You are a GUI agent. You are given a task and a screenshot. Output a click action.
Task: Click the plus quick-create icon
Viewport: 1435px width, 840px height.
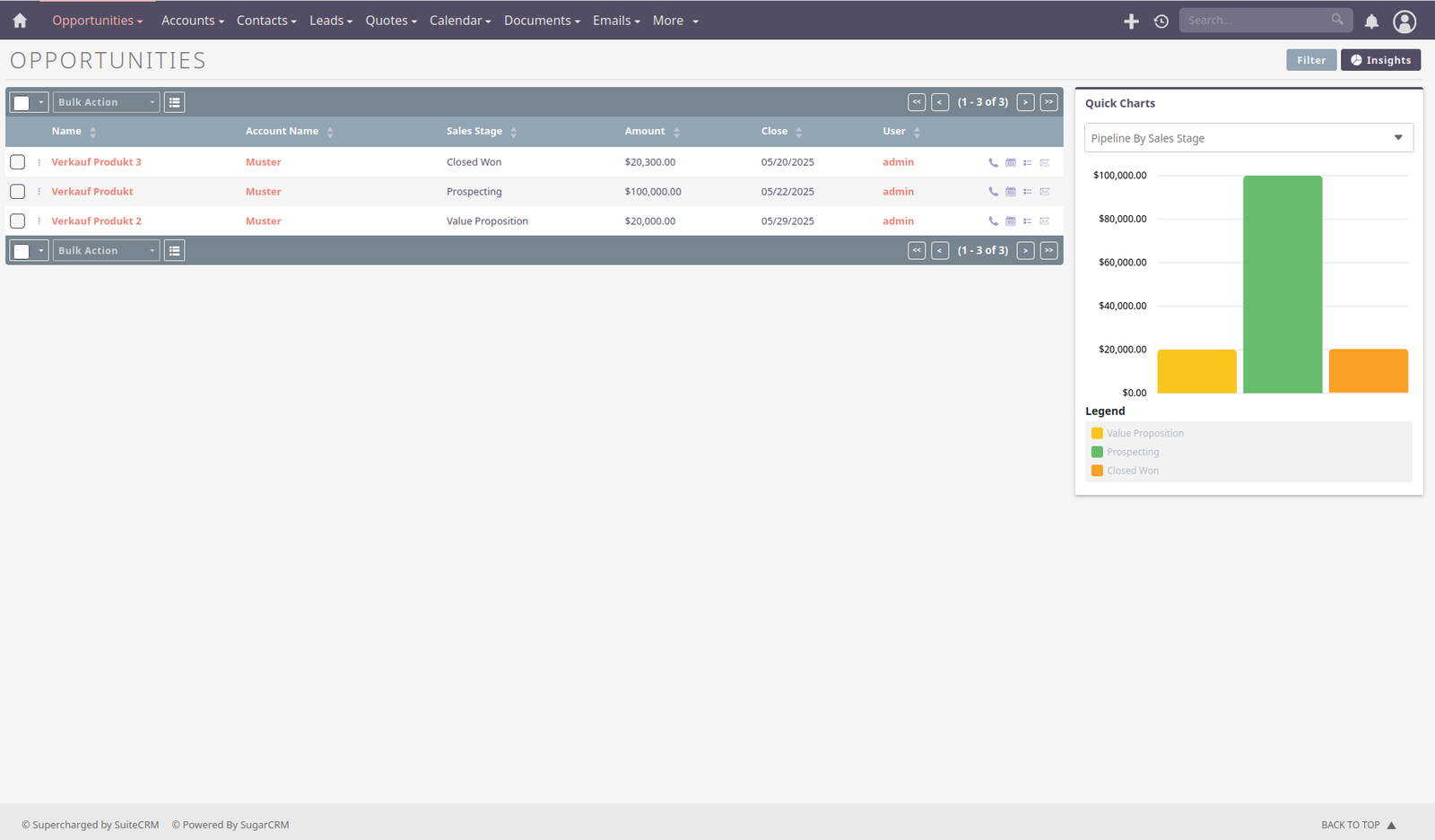click(x=1131, y=21)
